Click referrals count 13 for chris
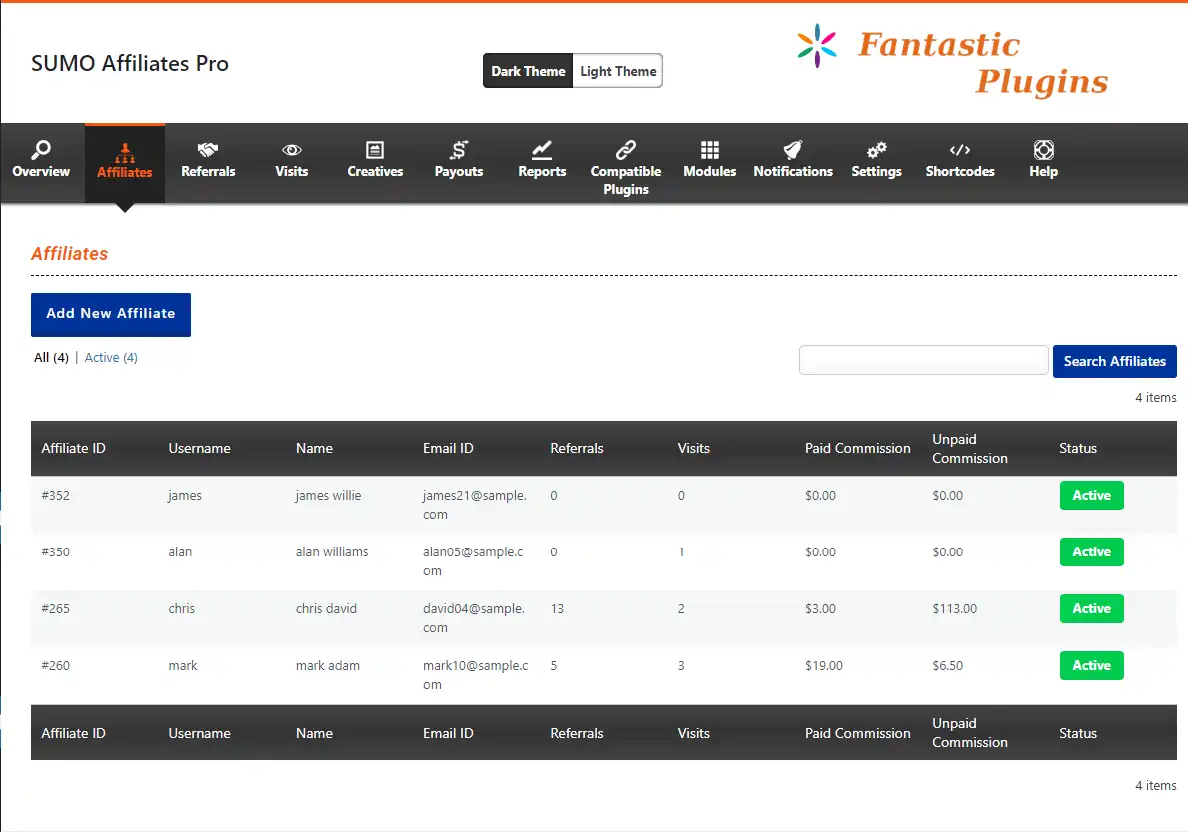 tap(557, 608)
